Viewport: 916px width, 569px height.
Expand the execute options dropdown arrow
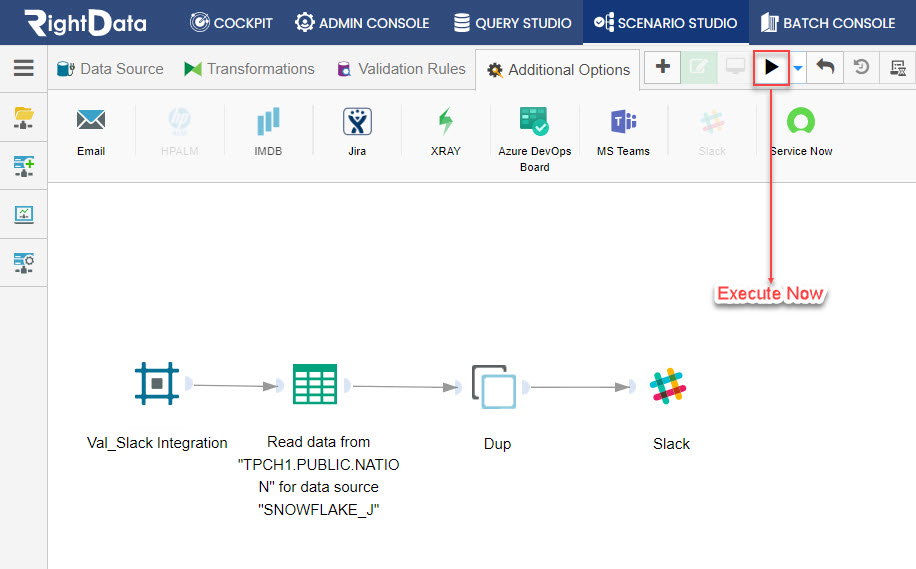tap(798, 68)
